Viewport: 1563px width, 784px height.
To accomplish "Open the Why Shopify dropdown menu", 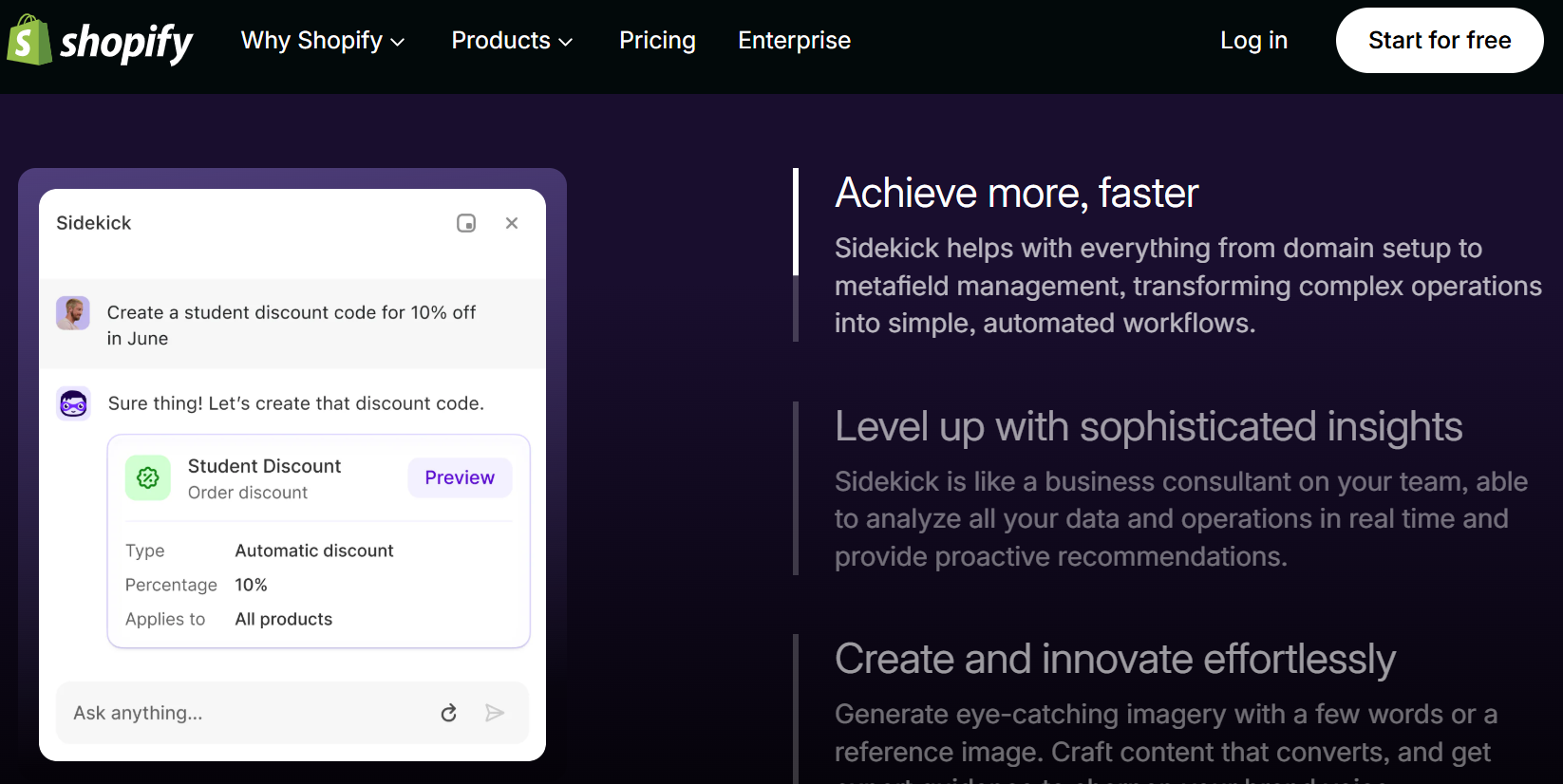I will click(x=323, y=40).
